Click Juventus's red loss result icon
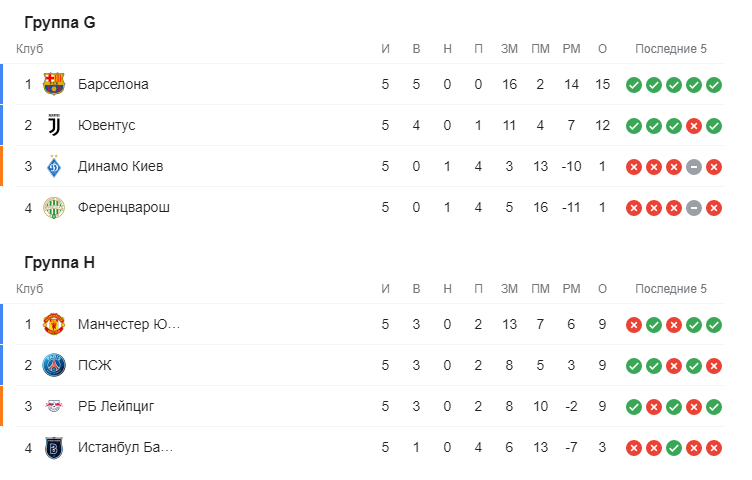This screenshot has width=752, height=480. coord(693,126)
